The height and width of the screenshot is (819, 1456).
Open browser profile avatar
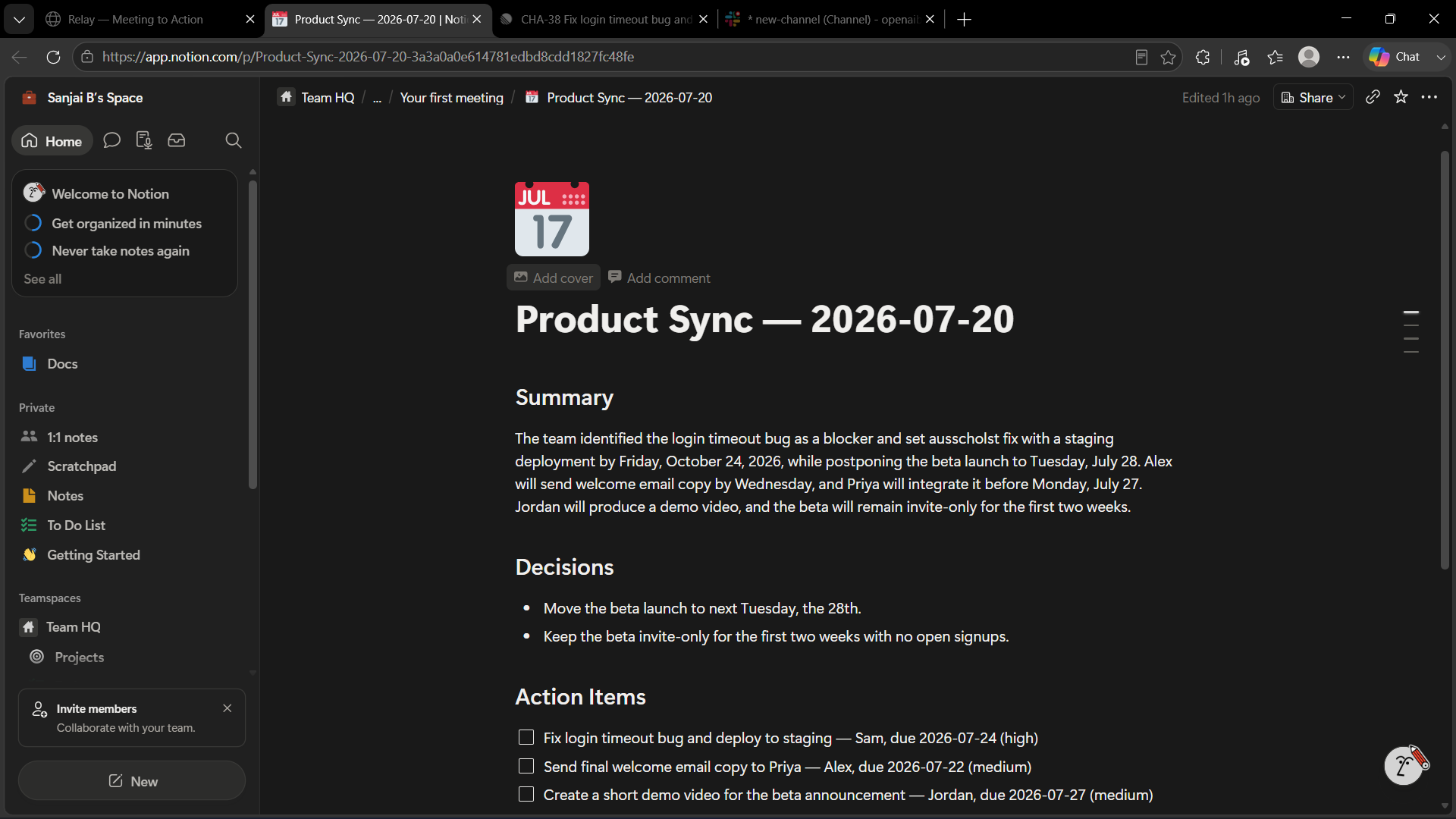pyautogui.click(x=1309, y=57)
